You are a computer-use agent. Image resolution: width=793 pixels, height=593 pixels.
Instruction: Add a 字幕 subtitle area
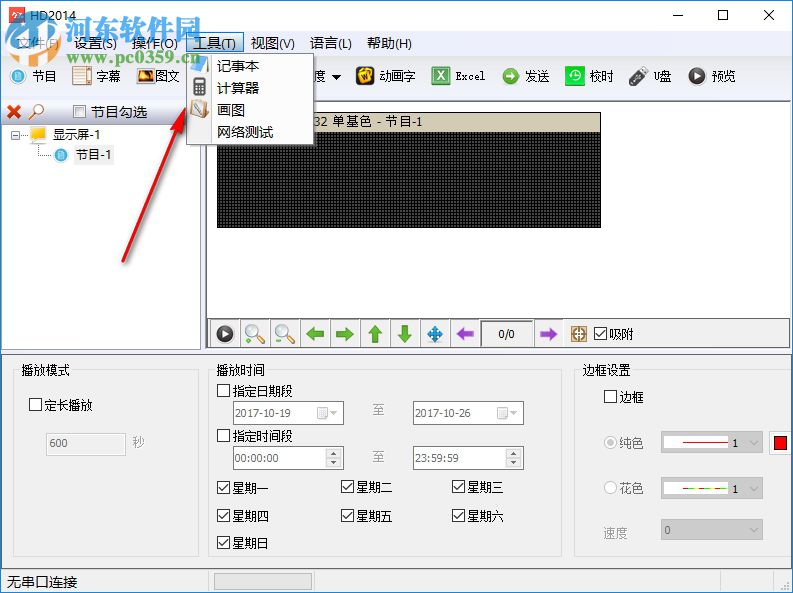point(96,76)
